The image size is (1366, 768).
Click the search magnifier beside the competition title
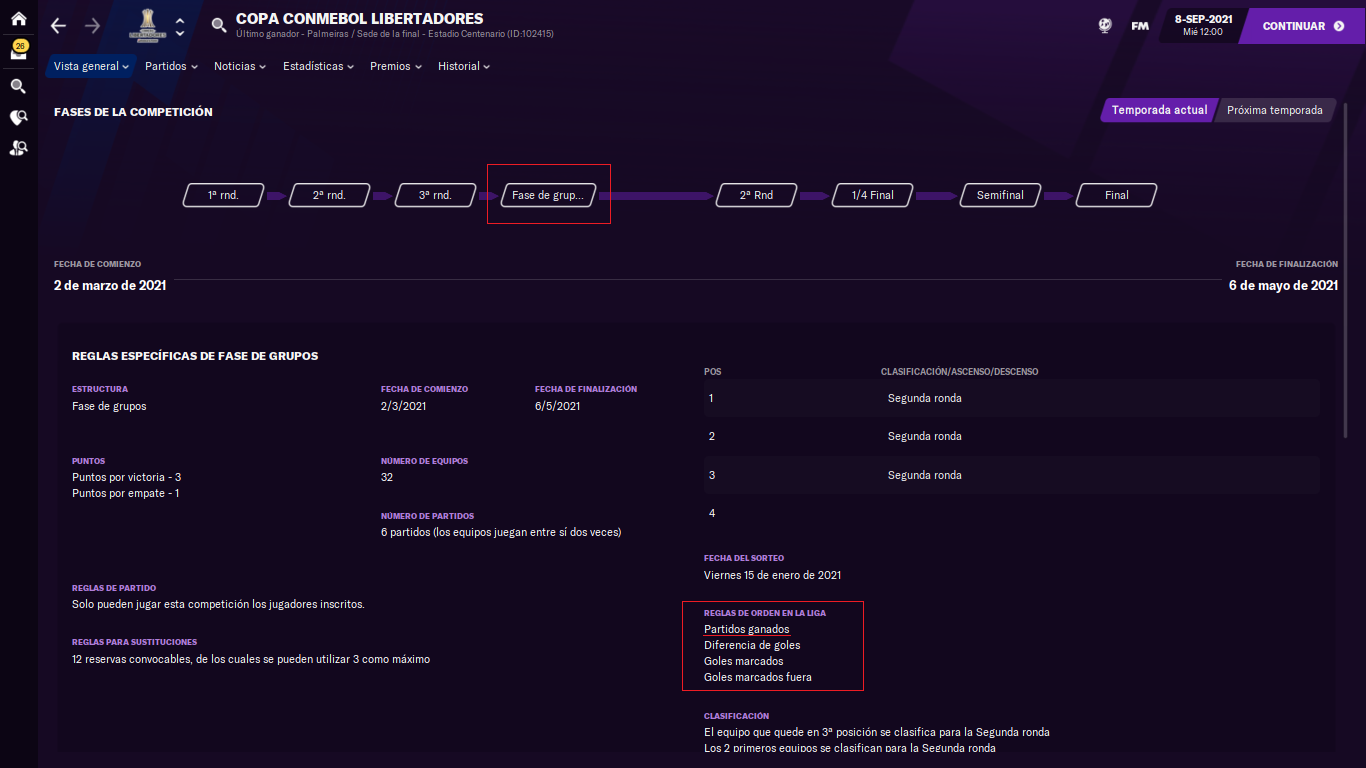[x=219, y=26]
